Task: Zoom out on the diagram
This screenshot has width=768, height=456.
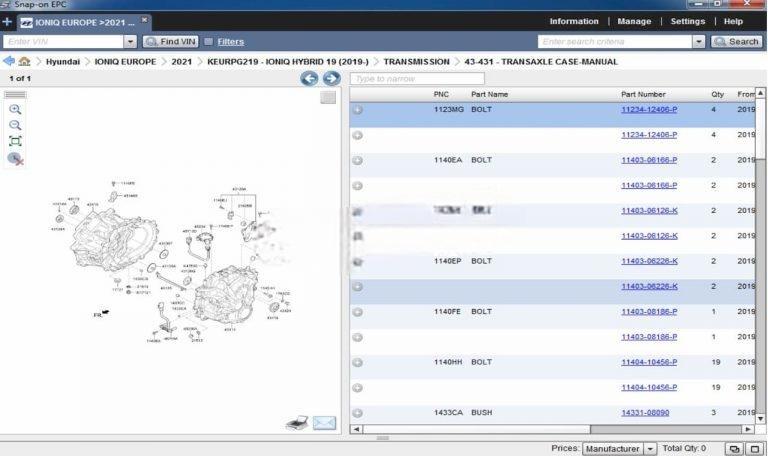Action: click(x=15, y=125)
